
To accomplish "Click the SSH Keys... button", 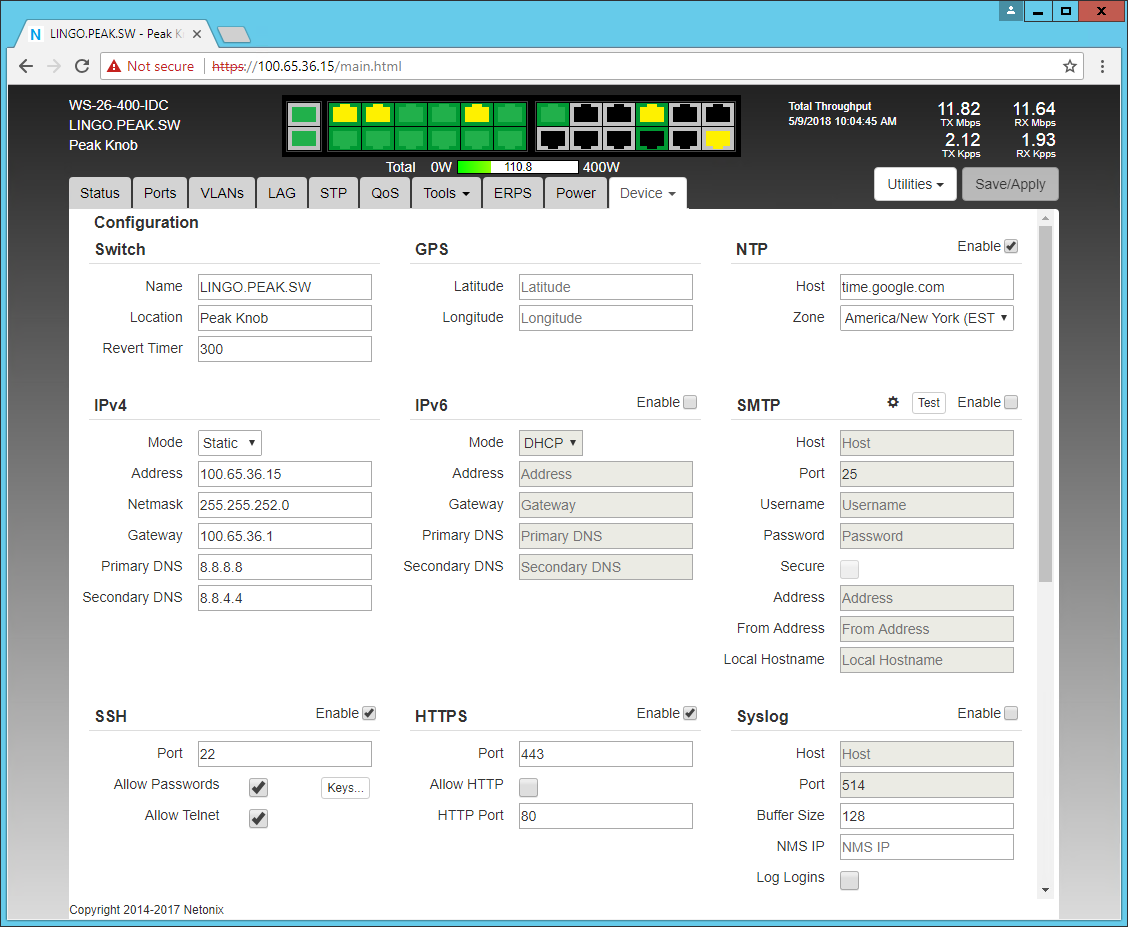I will point(345,788).
